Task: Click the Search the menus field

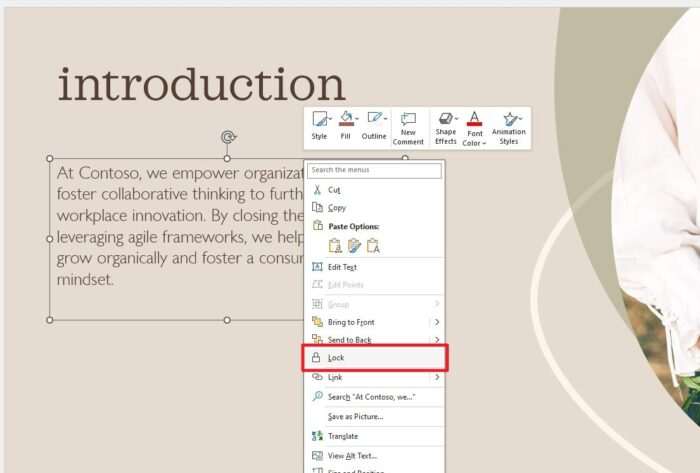Action: (x=374, y=171)
